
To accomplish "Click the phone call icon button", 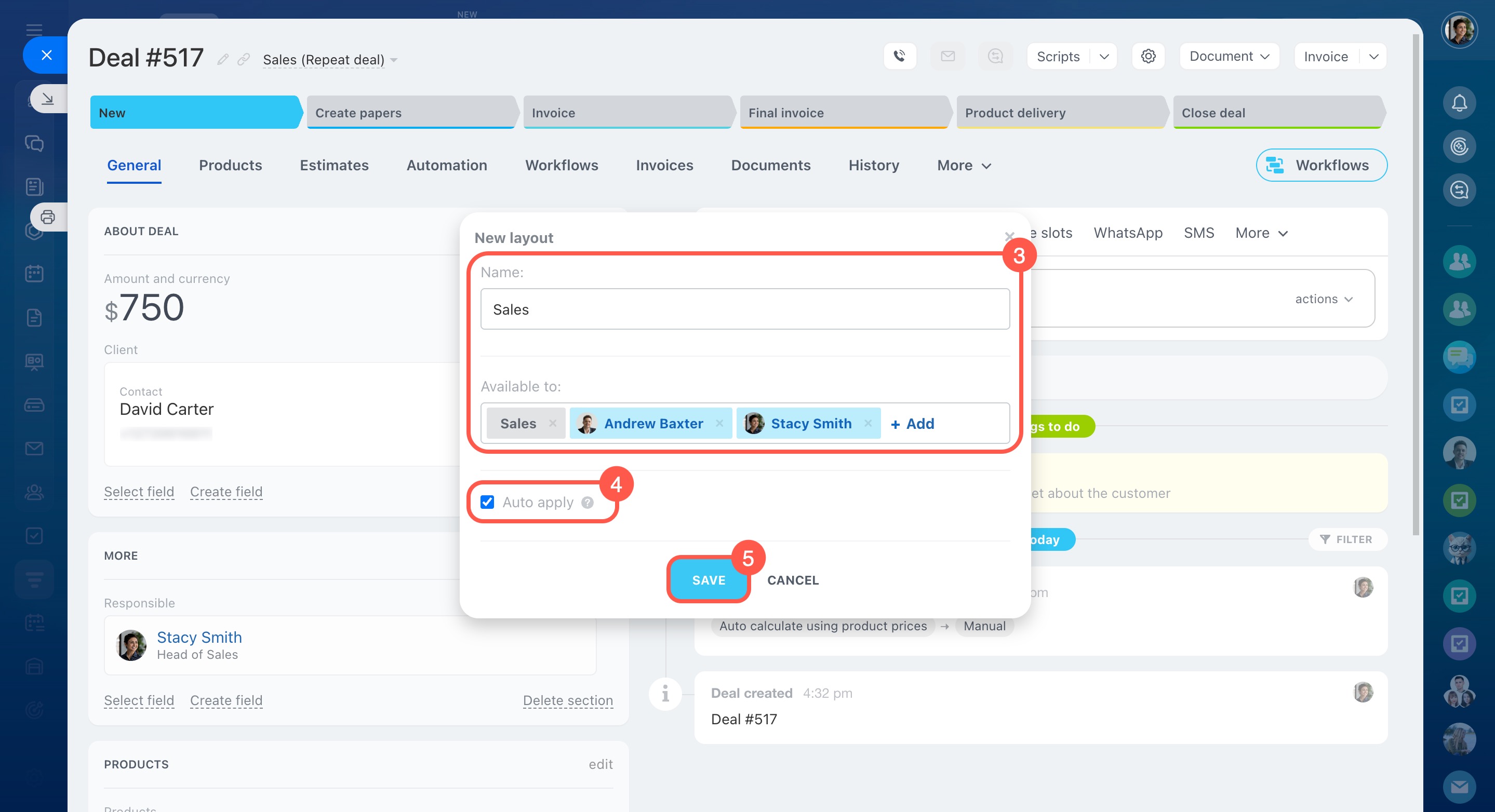I will [900, 56].
